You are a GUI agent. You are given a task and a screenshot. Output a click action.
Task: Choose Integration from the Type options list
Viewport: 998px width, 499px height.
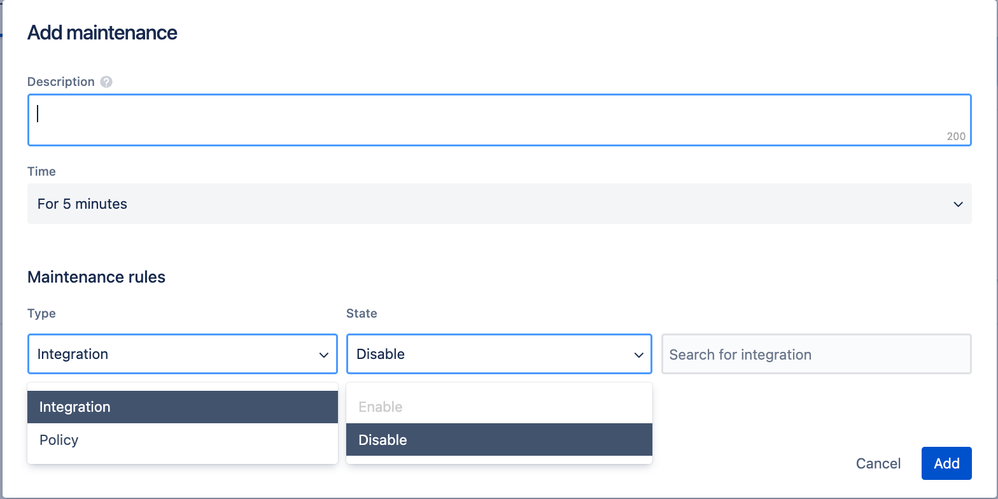(183, 407)
